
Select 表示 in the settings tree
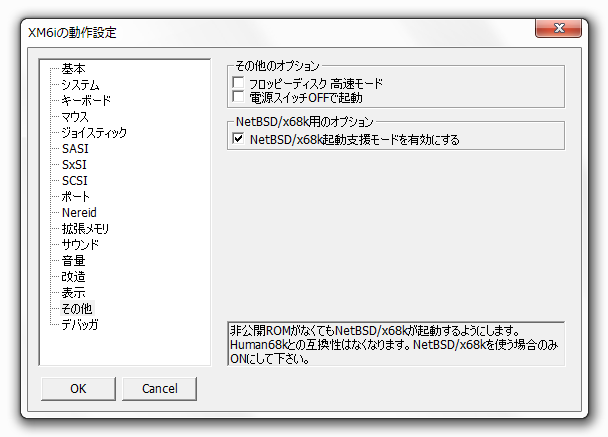tap(73, 292)
